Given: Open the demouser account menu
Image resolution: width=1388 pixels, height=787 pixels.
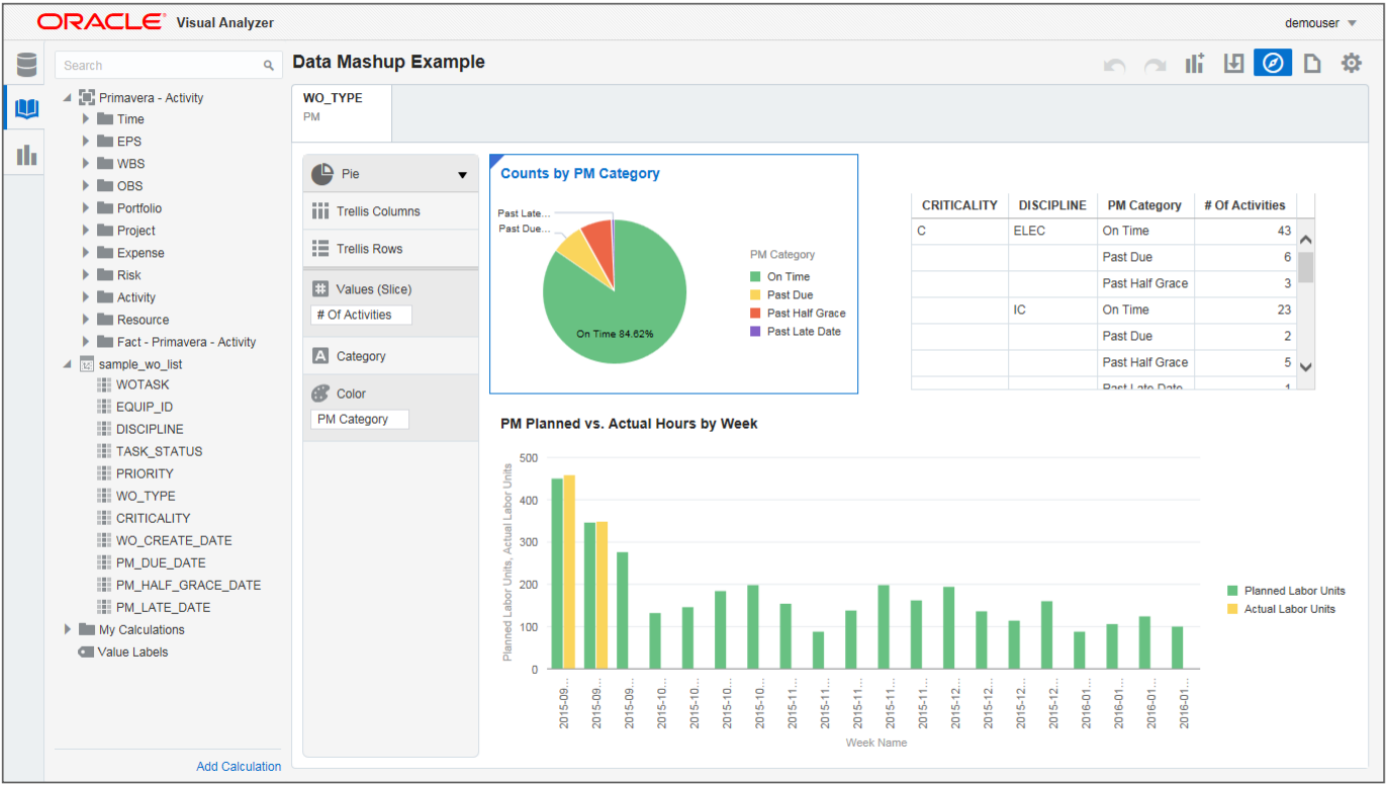Looking at the screenshot, I should [1321, 23].
